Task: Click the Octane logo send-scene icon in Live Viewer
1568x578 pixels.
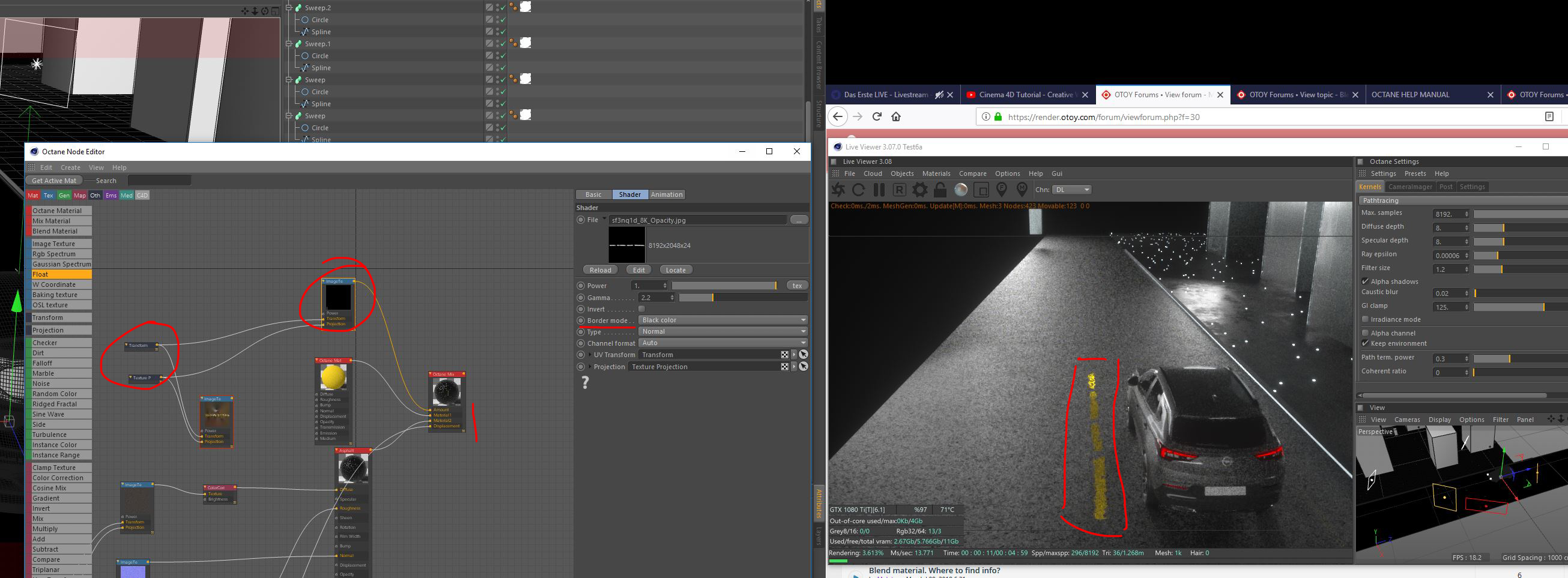Action: coord(838,190)
